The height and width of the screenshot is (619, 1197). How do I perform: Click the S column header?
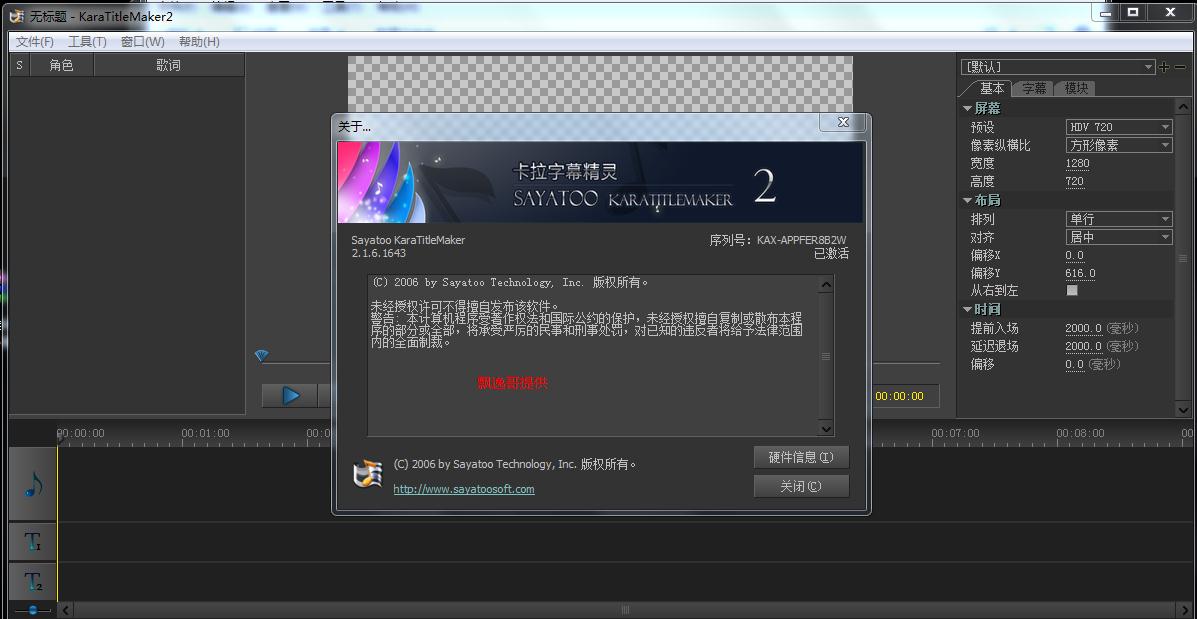click(19, 66)
